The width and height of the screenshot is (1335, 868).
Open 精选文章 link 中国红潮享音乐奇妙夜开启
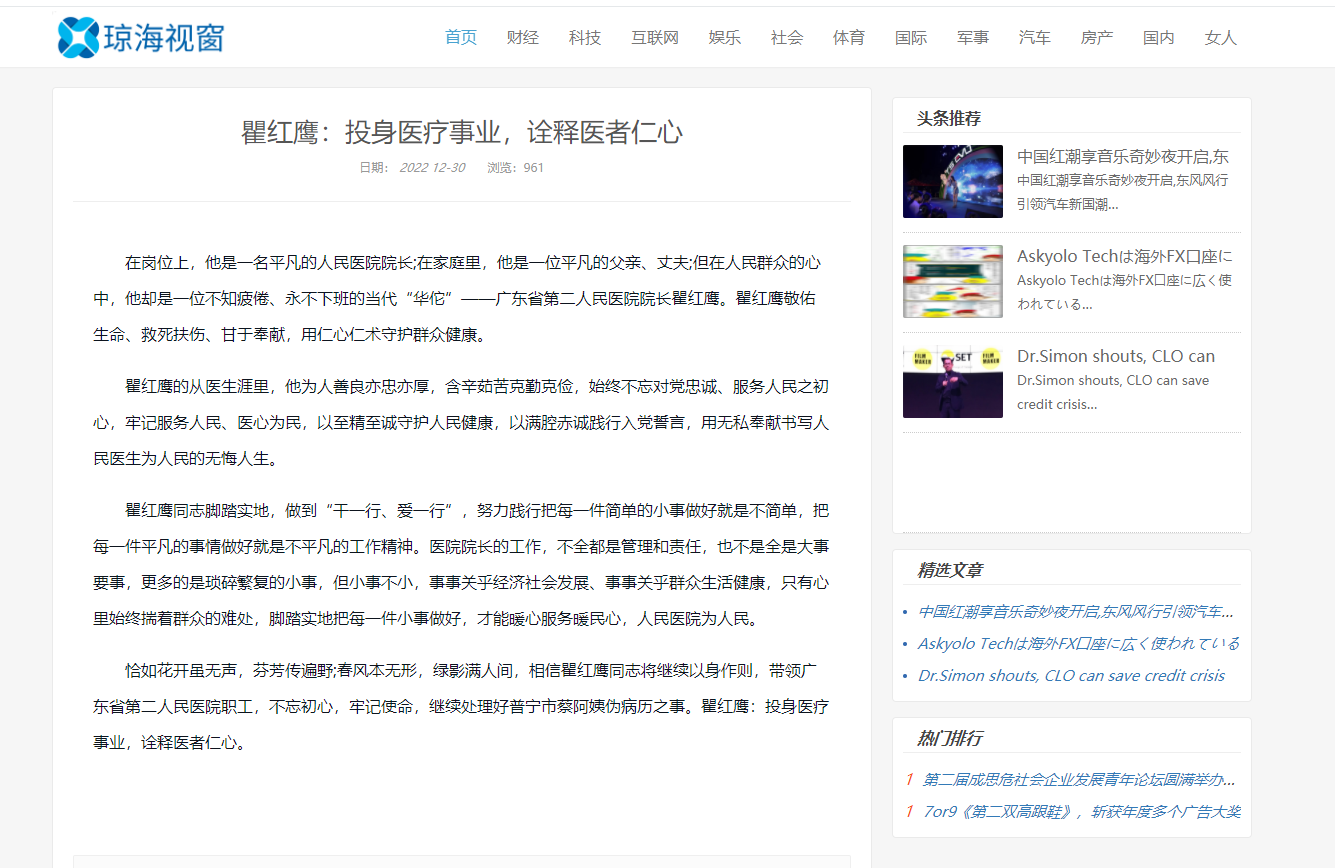coord(1076,612)
